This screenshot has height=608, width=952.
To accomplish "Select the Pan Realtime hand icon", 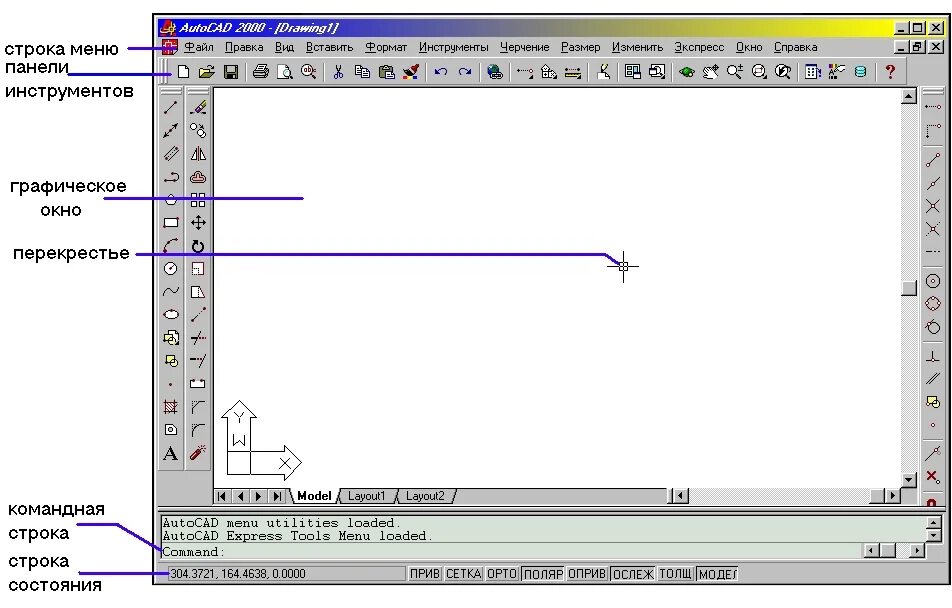I will coord(710,72).
